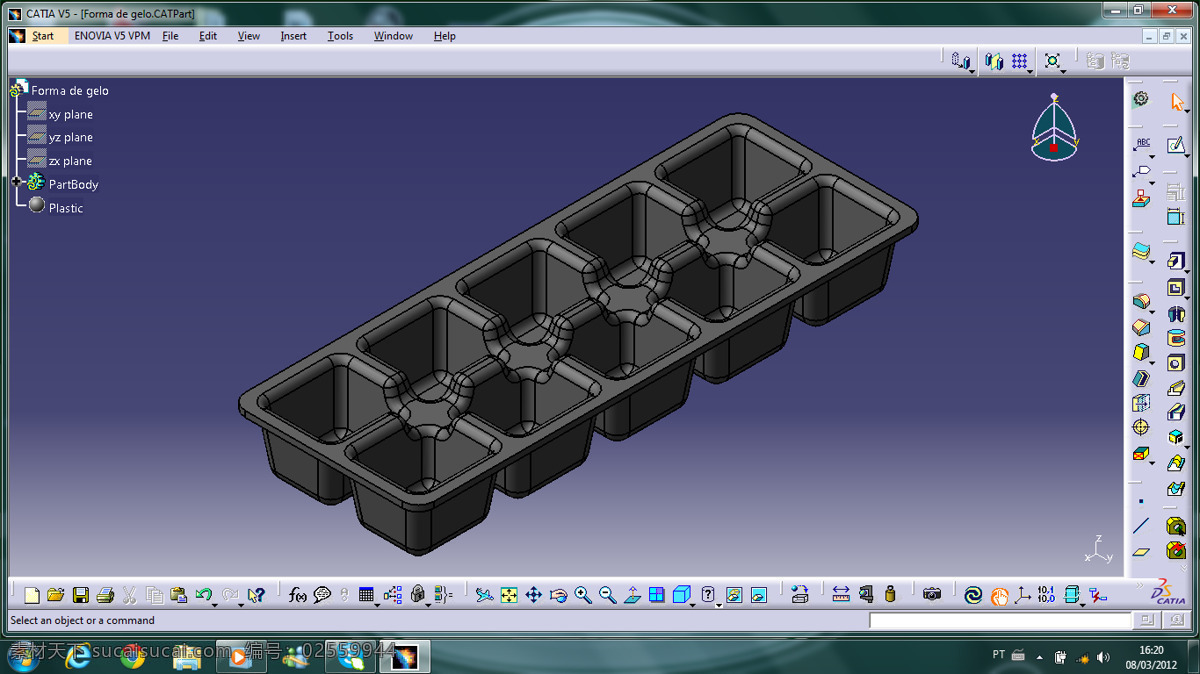Viewport: 1200px width, 674px height.
Task: Print using the printer icon
Action: point(105,595)
